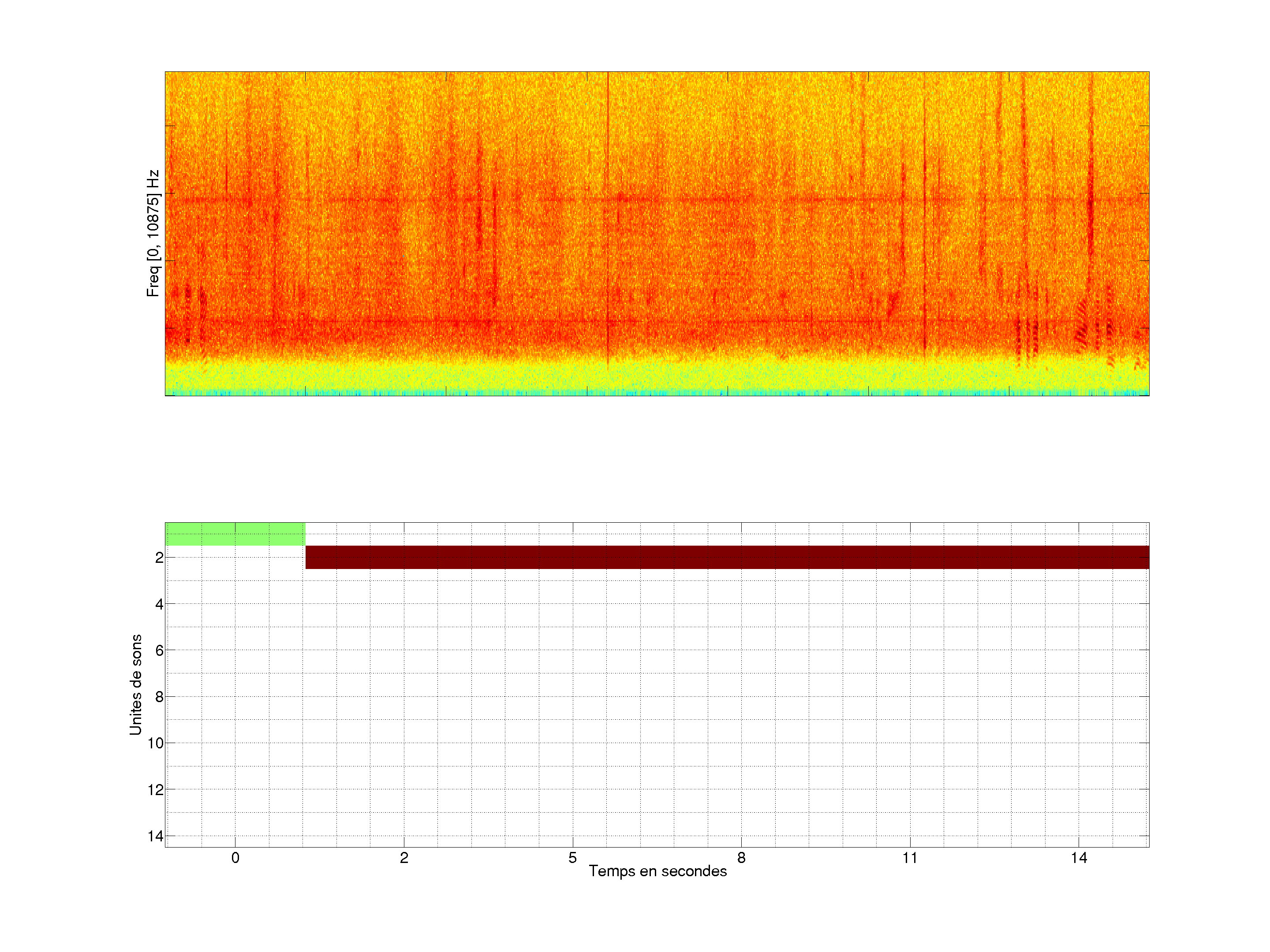Screen dimensions: 1270x952
Task: Click the dark red sound unit bar
Action: (x=726, y=557)
